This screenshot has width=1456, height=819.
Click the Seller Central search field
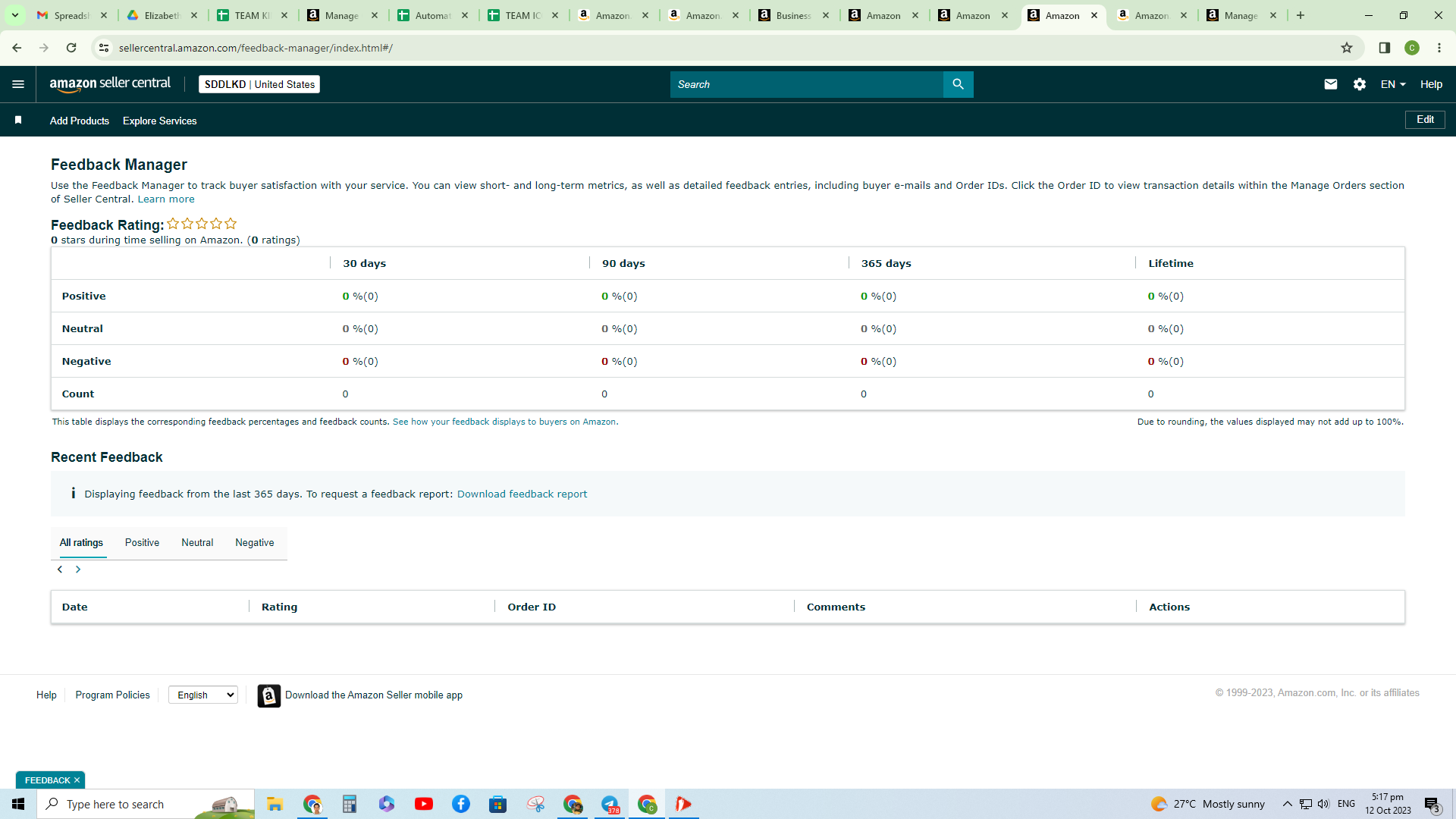pyautogui.click(x=806, y=84)
